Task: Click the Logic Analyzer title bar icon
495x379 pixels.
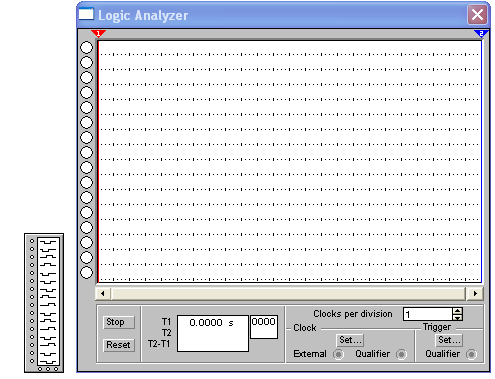Action: [x=86, y=14]
